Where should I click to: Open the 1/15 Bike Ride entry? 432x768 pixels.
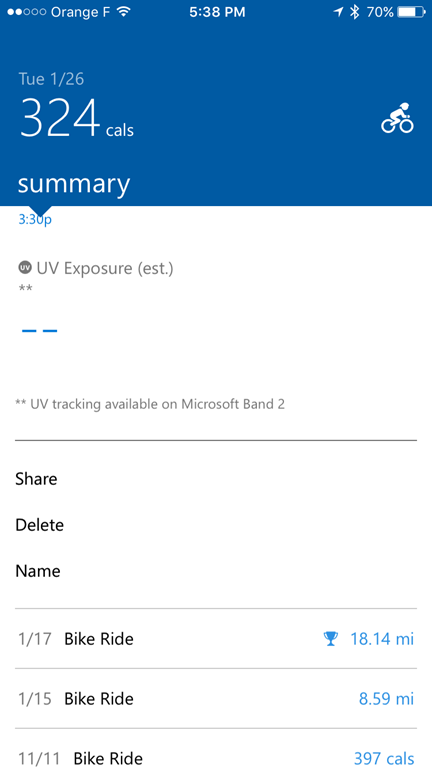pos(216,698)
